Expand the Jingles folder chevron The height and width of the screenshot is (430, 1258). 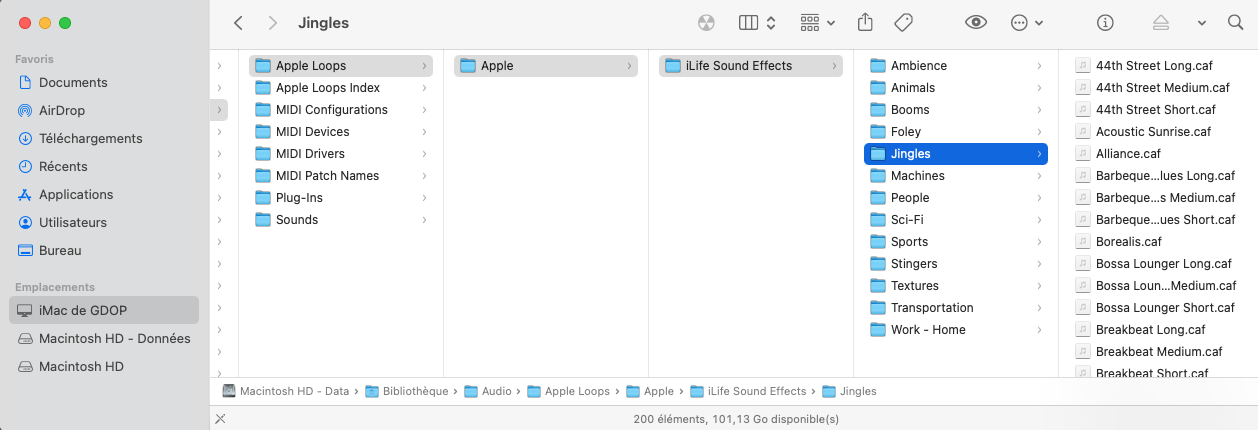(x=1040, y=154)
